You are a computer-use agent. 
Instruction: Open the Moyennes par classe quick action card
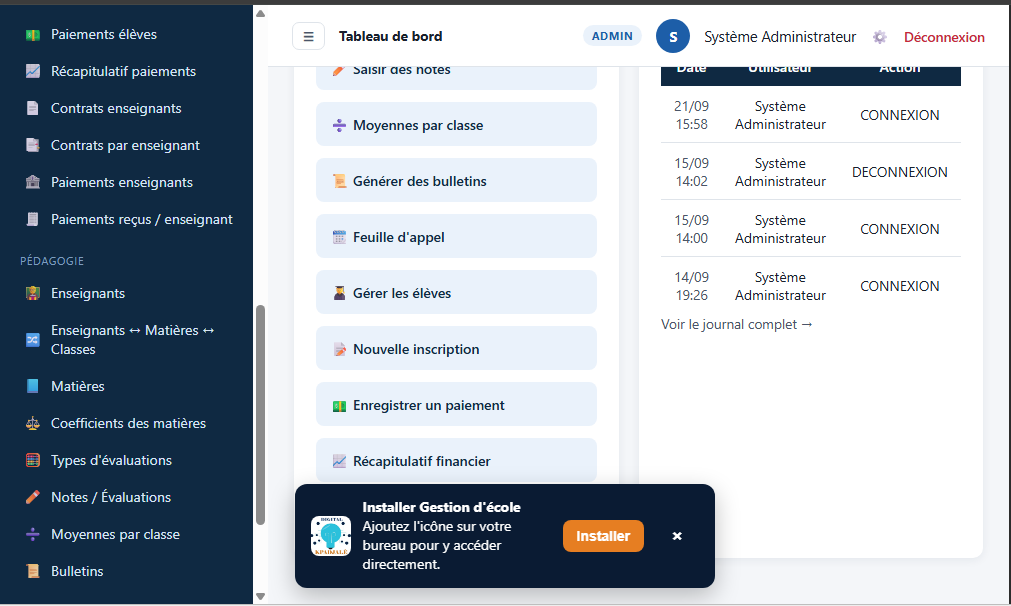pos(456,124)
